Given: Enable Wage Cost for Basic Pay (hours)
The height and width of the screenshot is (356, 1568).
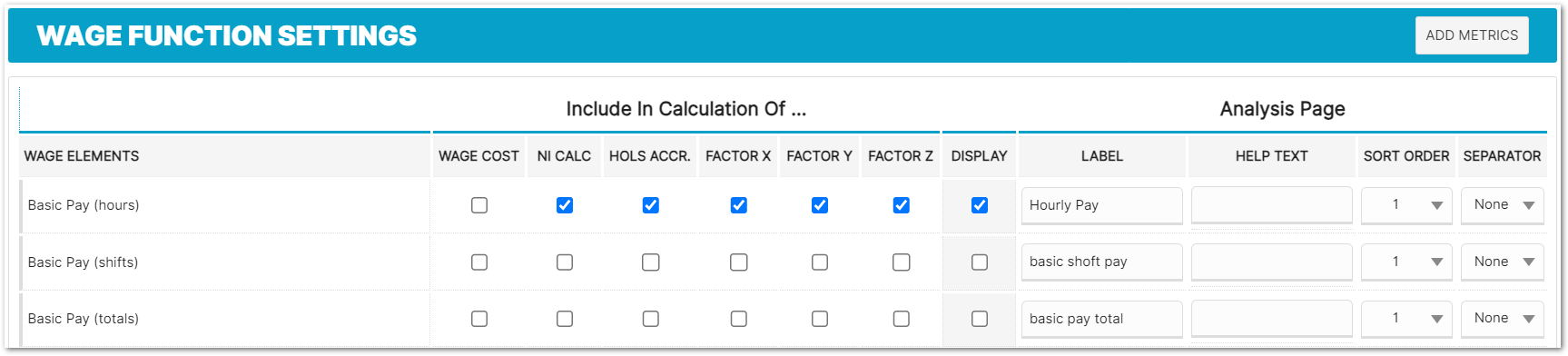Looking at the screenshot, I should (x=479, y=205).
